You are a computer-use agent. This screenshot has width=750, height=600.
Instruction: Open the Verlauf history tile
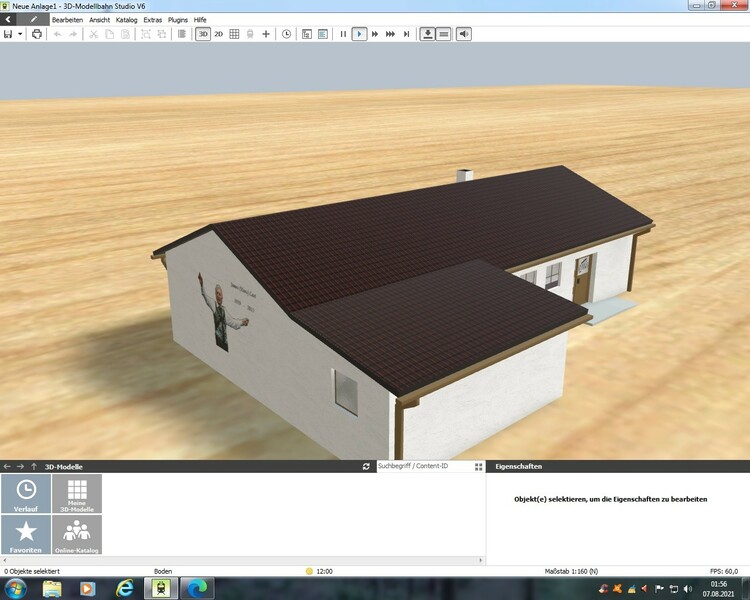[x=26, y=494]
